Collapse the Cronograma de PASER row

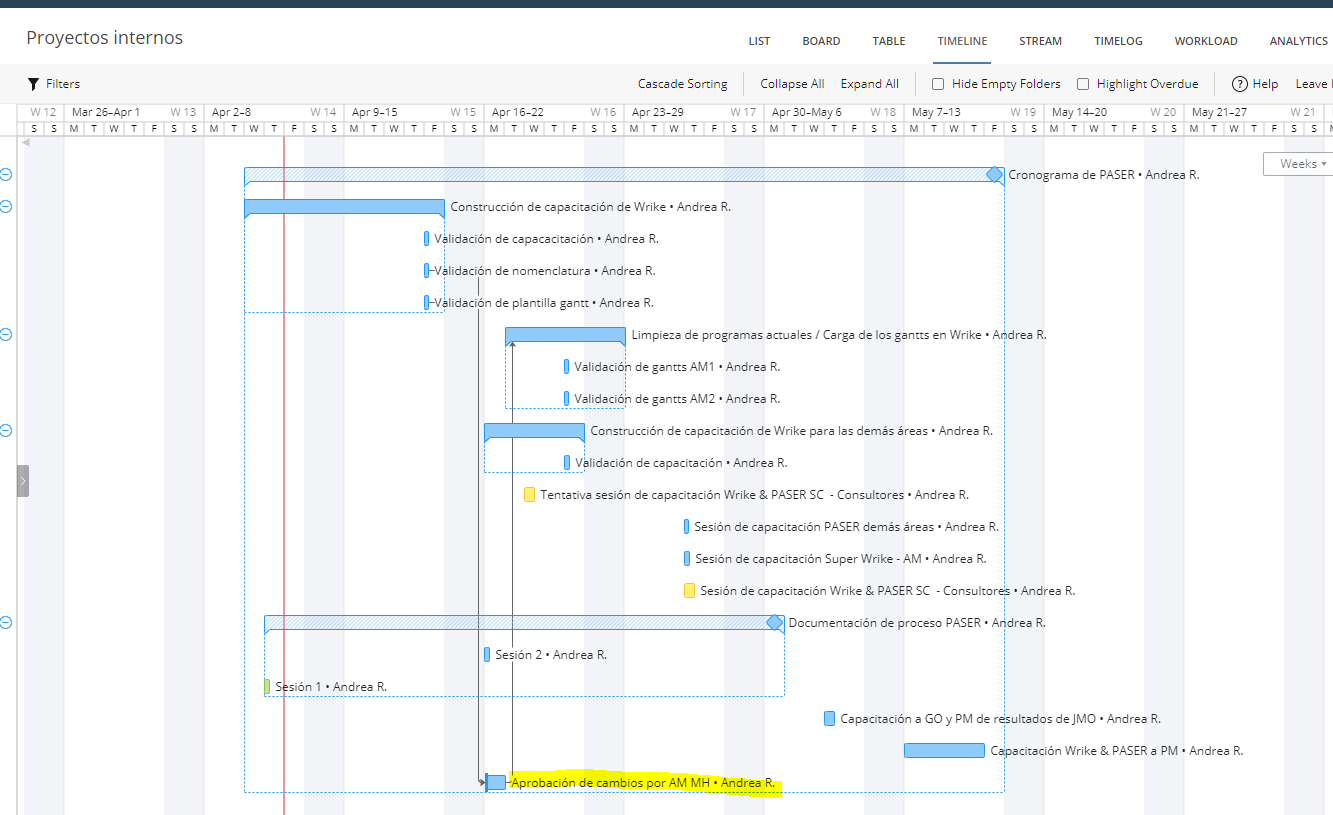tap(6, 175)
